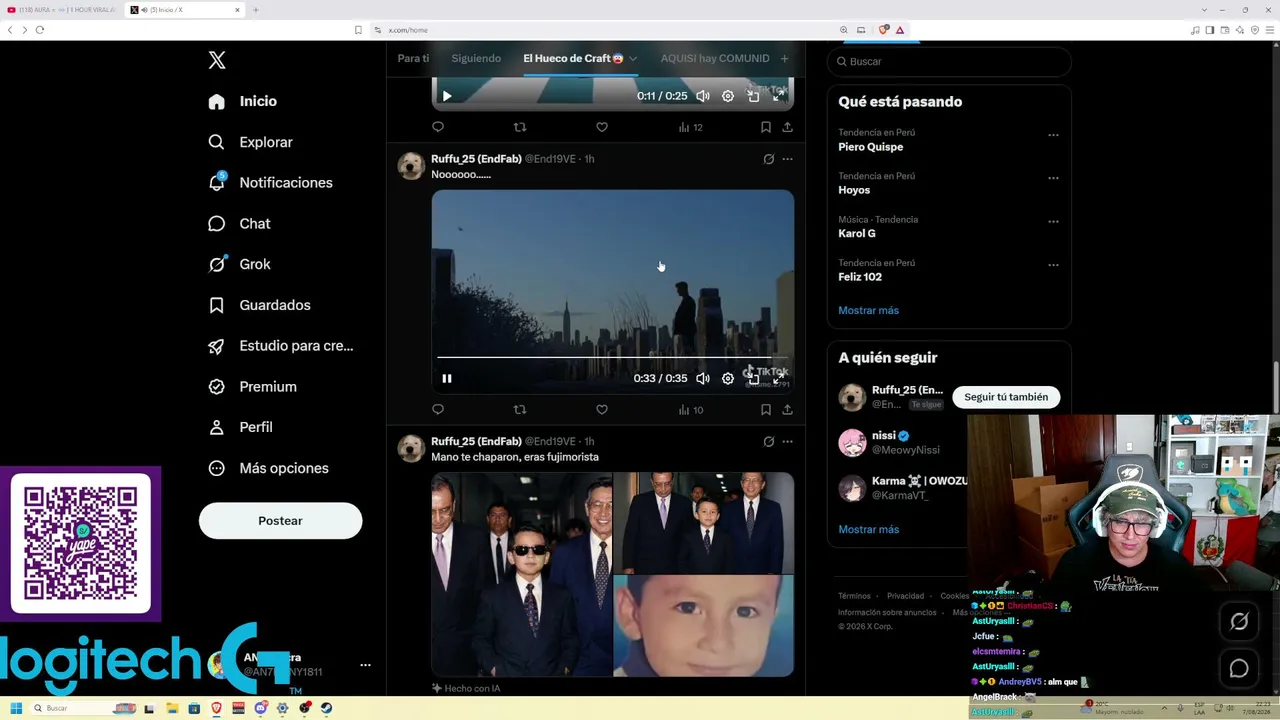The height and width of the screenshot is (720, 1280).
Task: Bookmark the Noooooo post
Action: pyautogui.click(x=765, y=409)
